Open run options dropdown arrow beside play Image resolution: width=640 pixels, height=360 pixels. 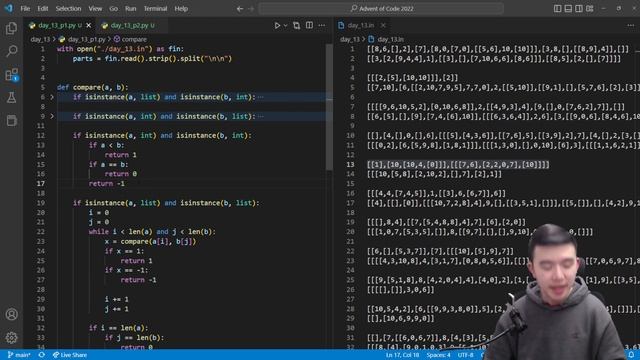tap(285, 25)
